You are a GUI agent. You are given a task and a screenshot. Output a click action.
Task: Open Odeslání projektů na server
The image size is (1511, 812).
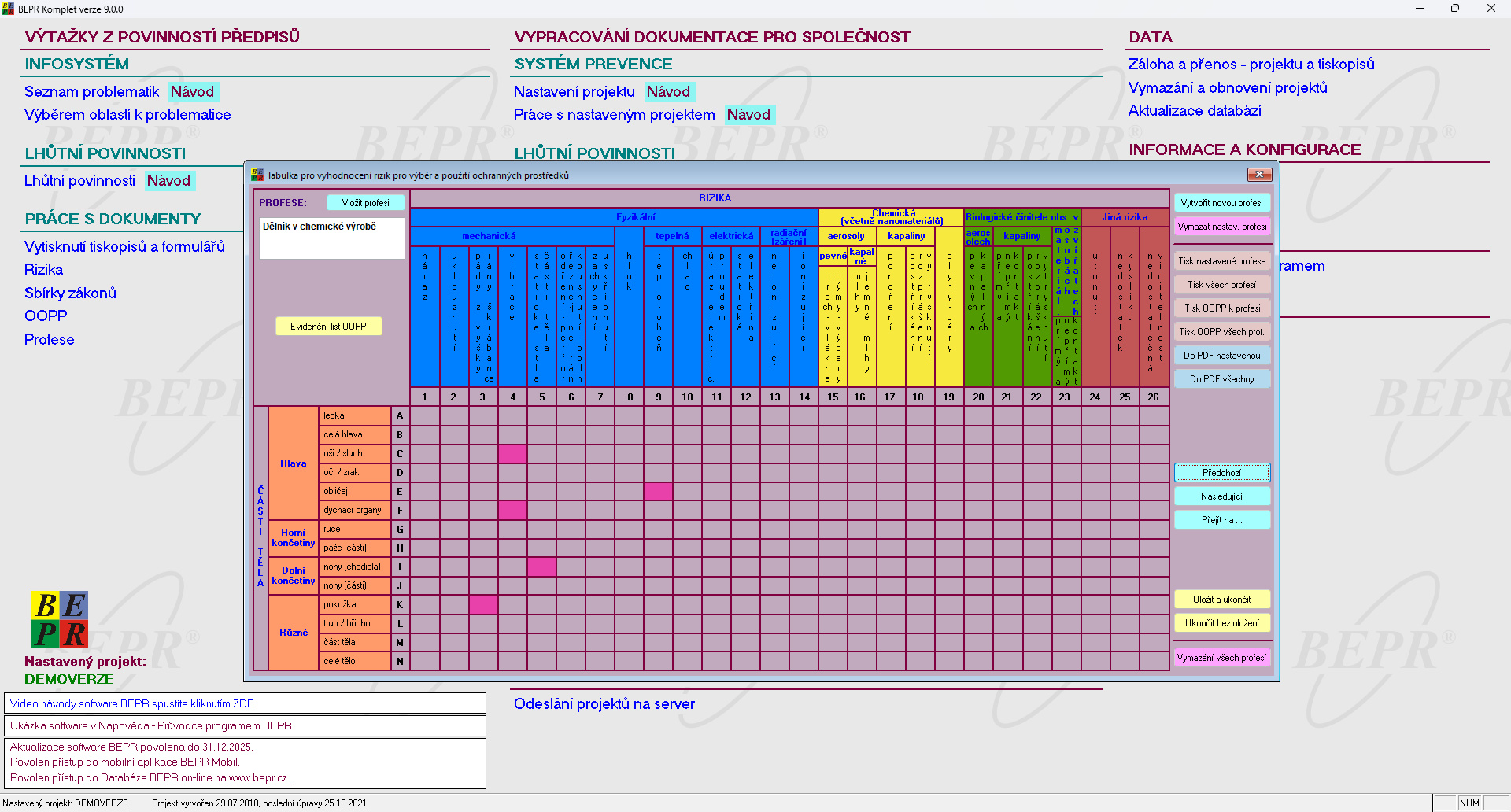point(604,704)
